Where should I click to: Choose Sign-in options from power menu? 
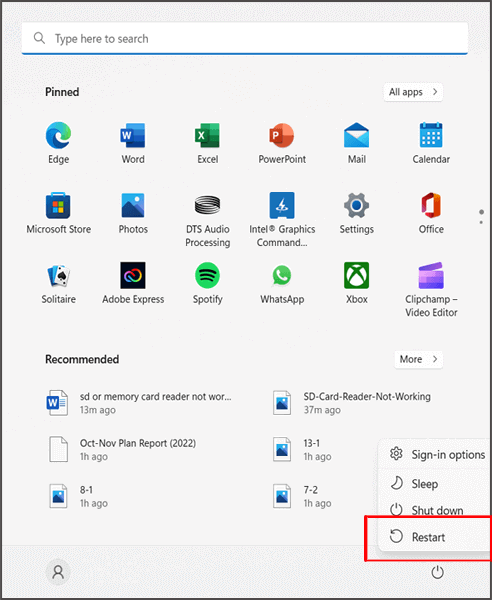435,455
